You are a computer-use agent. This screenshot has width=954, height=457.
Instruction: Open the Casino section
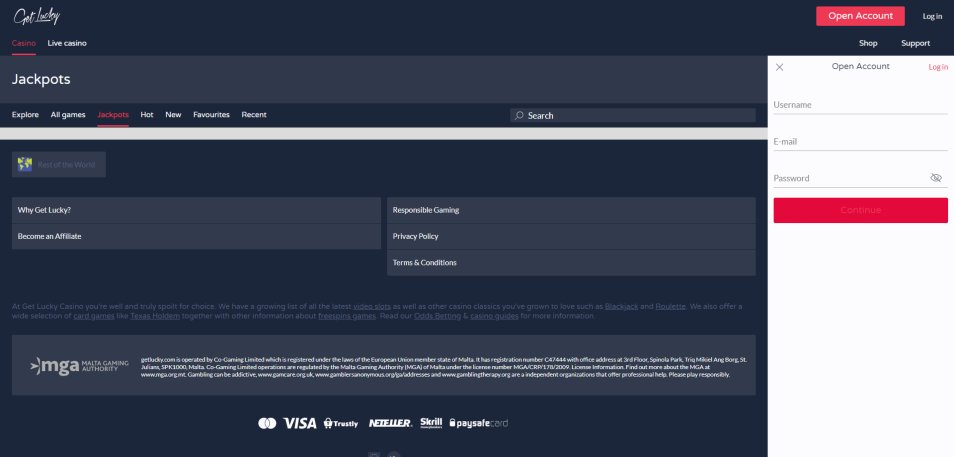[24, 43]
